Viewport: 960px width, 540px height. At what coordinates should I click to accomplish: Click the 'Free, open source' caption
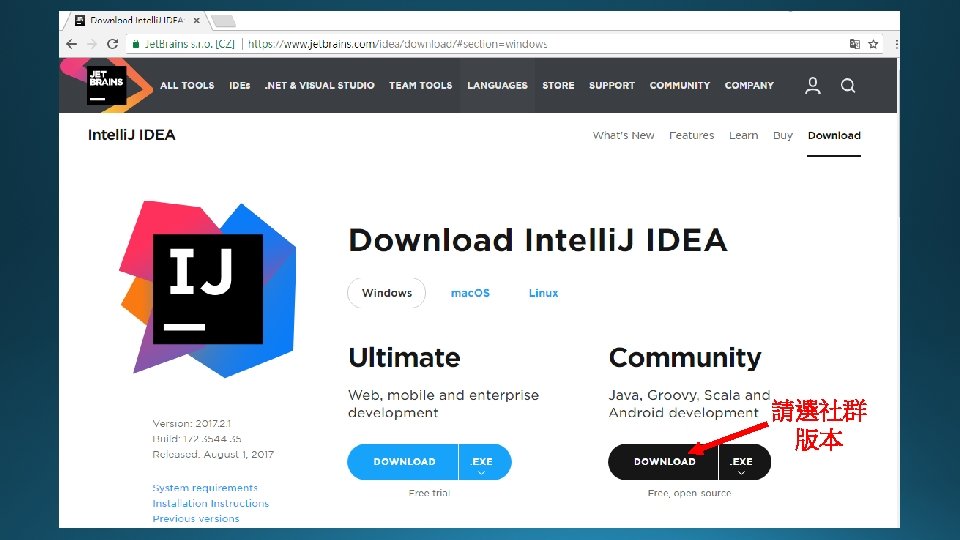tap(689, 493)
